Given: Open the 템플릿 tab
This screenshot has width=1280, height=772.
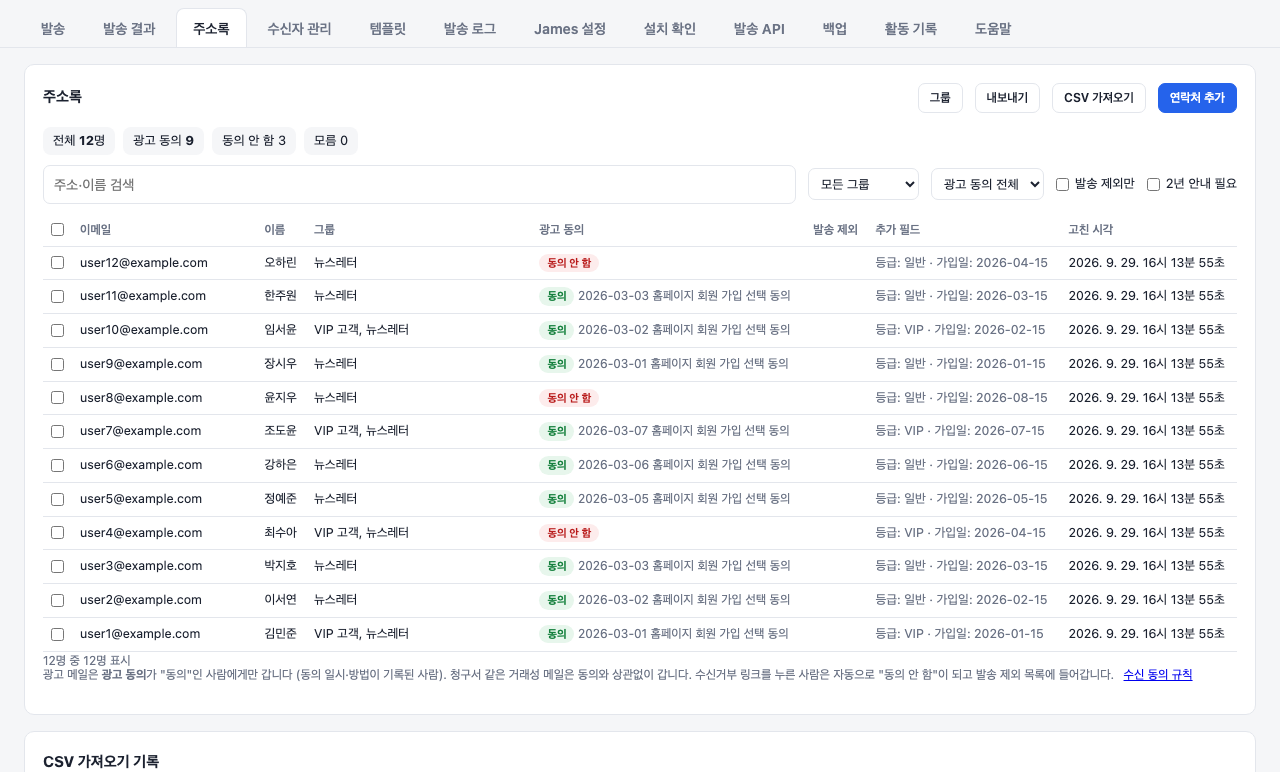Looking at the screenshot, I should point(388,29).
